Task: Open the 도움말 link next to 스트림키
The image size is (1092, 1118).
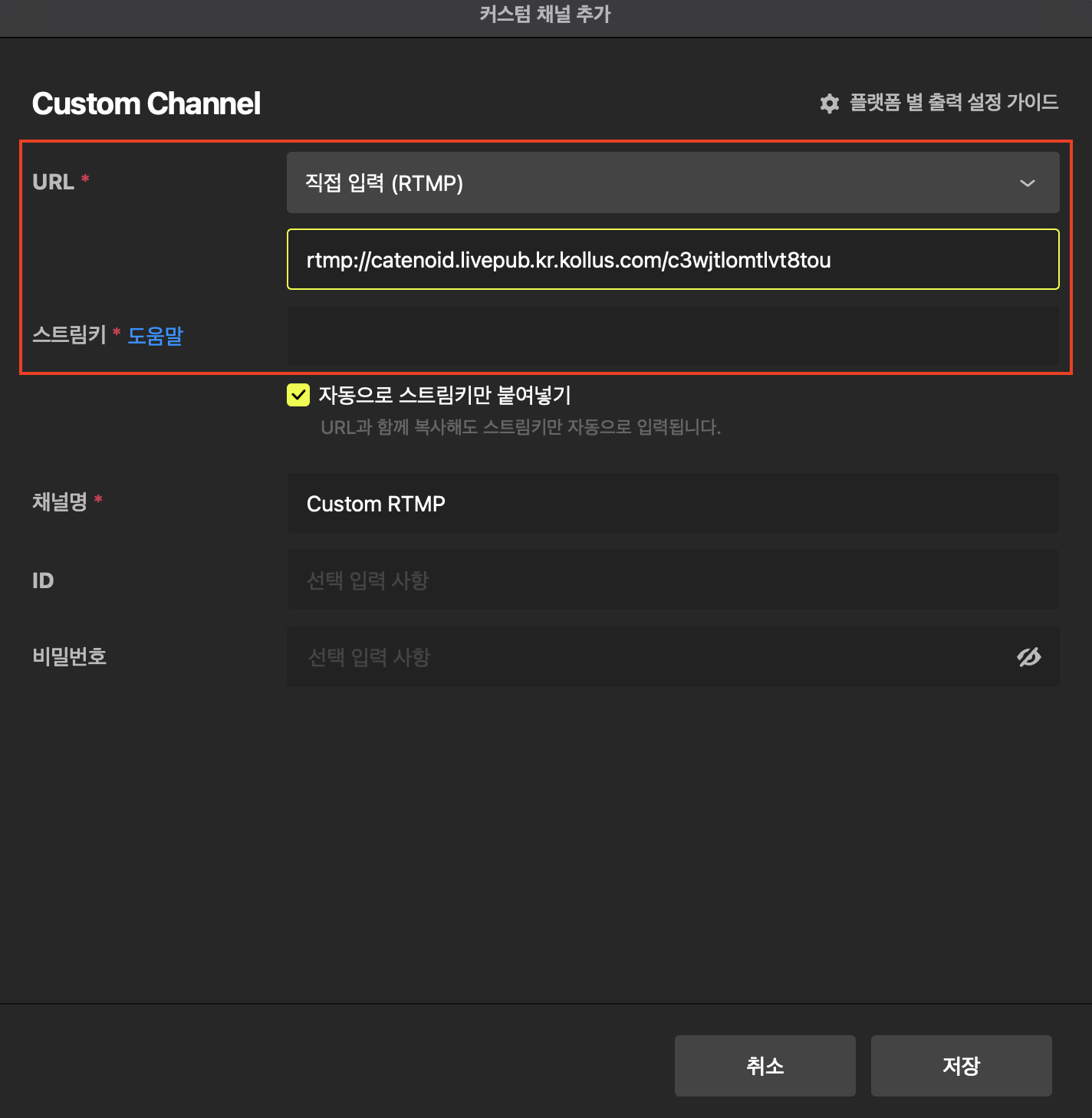Action: (x=155, y=336)
